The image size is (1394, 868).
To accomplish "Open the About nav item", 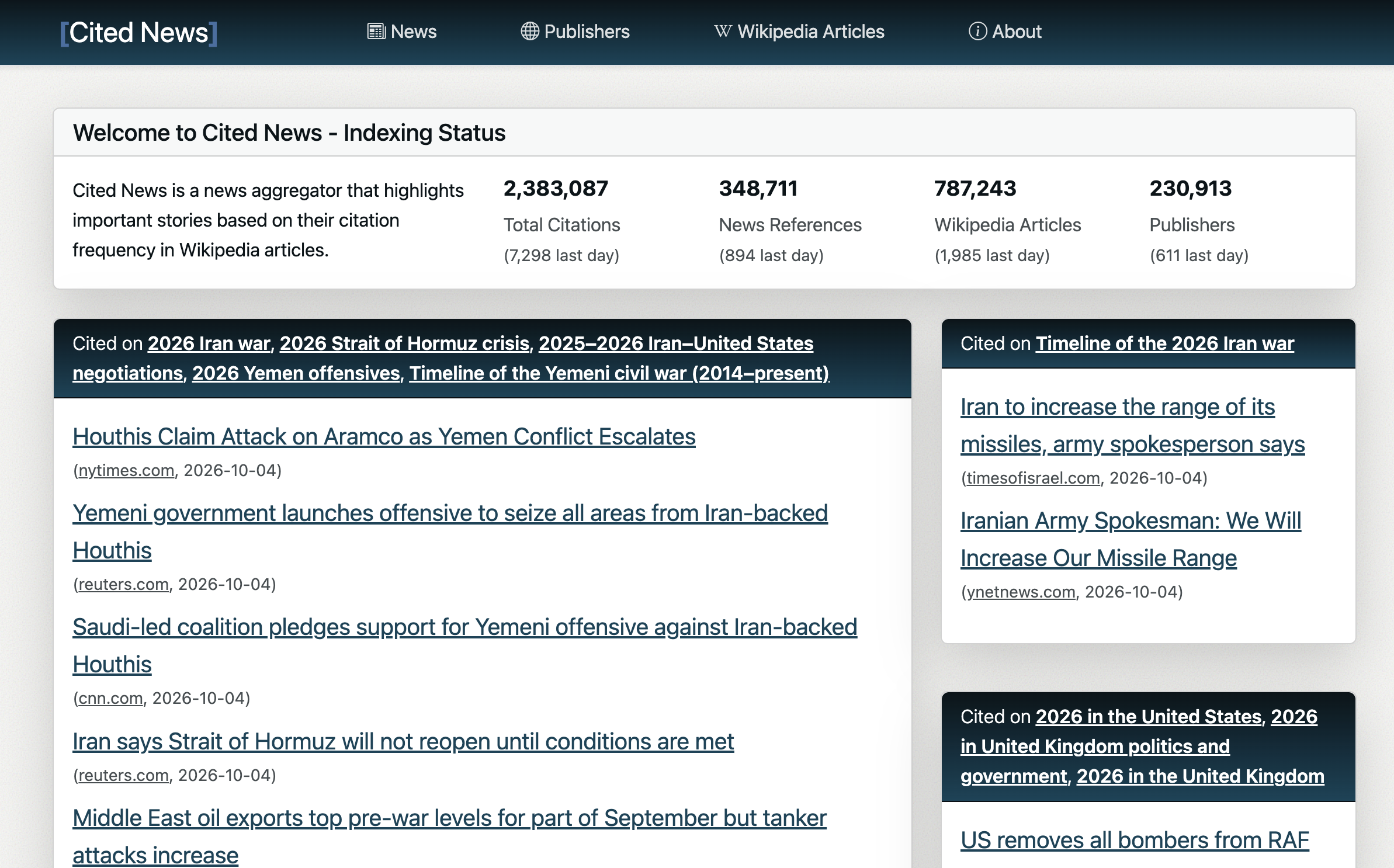I will 1005,32.
